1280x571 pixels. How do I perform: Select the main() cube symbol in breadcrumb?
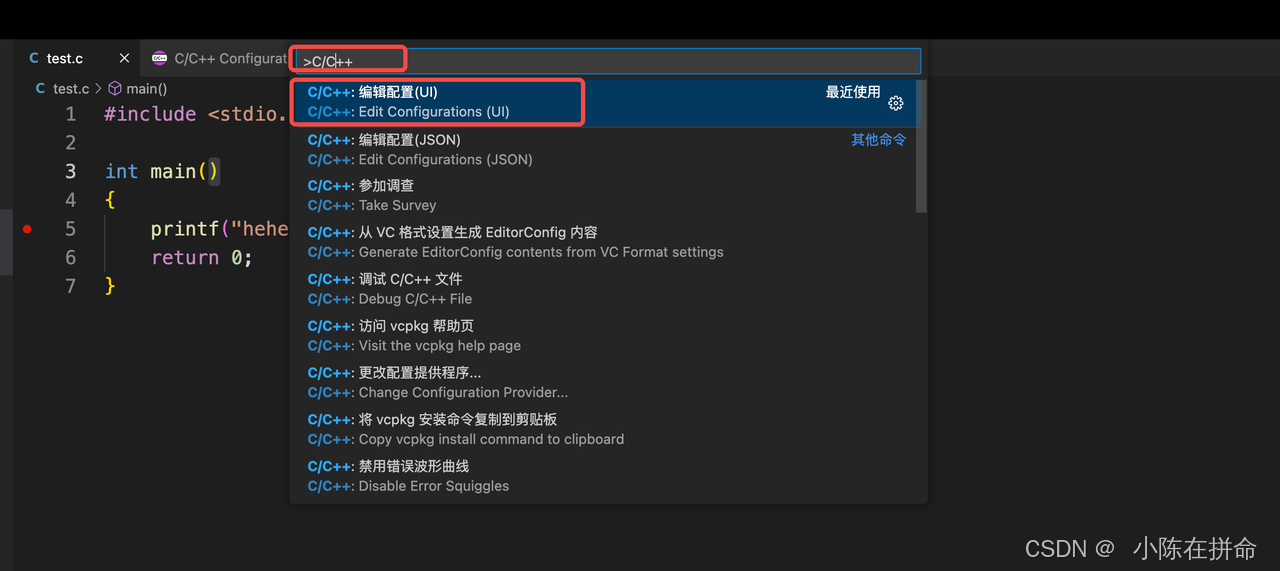point(115,88)
